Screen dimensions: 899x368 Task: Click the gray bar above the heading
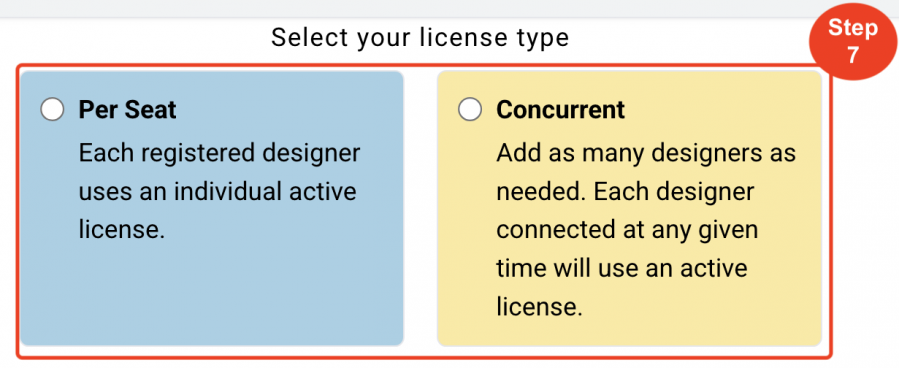pos(450,8)
